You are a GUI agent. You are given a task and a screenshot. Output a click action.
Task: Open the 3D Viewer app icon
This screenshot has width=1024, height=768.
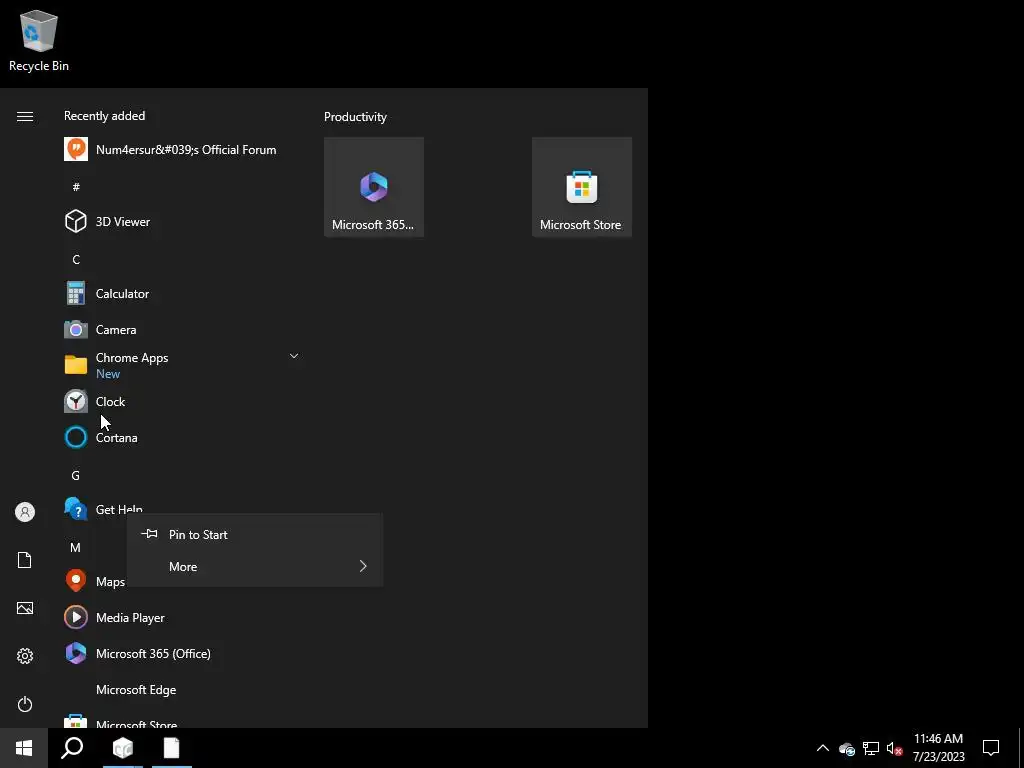pos(76,221)
